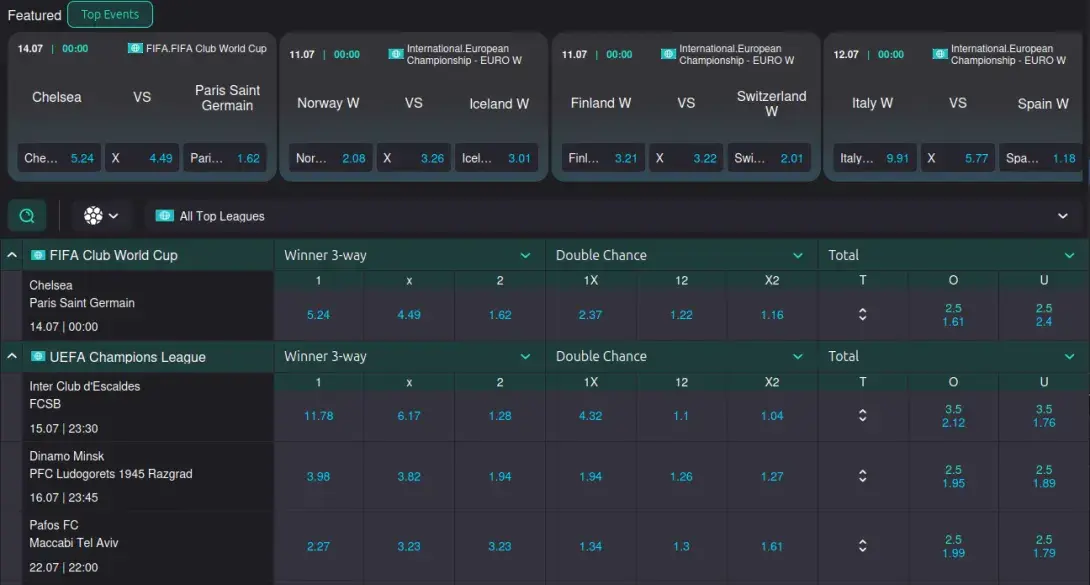
Task: Switch to the Featured tab
Action: [x=34, y=15]
